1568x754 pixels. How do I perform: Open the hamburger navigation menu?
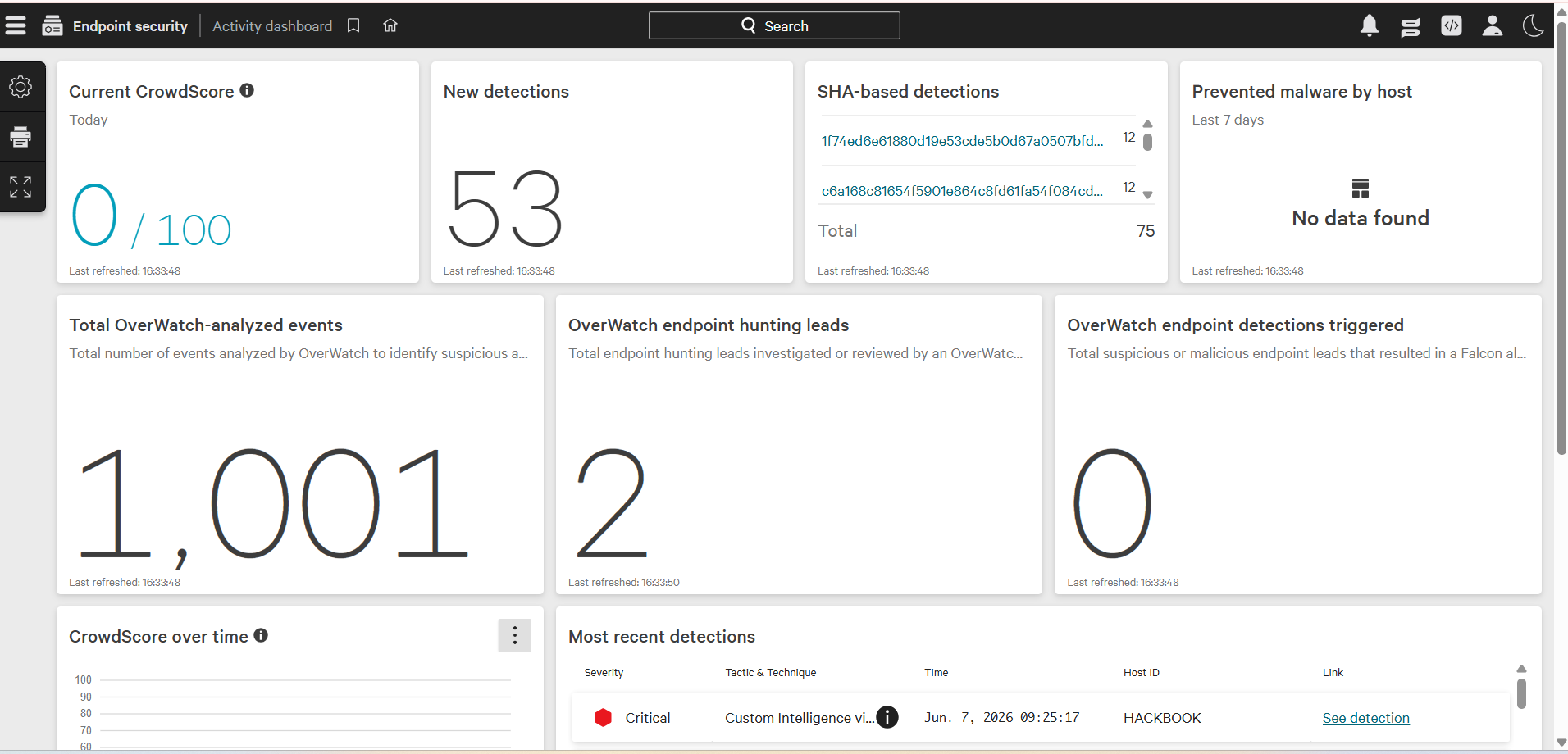click(16, 25)
